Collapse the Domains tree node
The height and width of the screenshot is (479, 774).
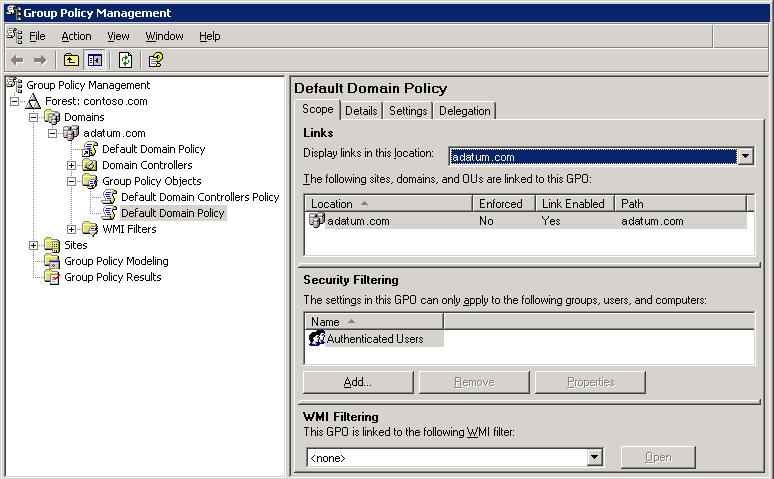tap(34, 118)
